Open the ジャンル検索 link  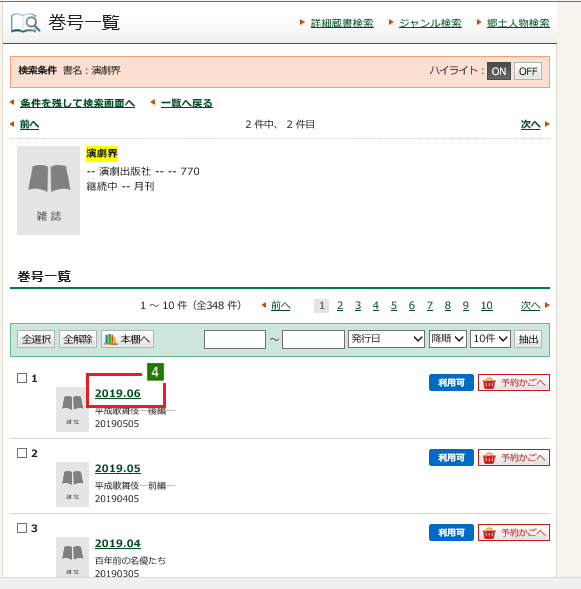[x=430, y=23]
